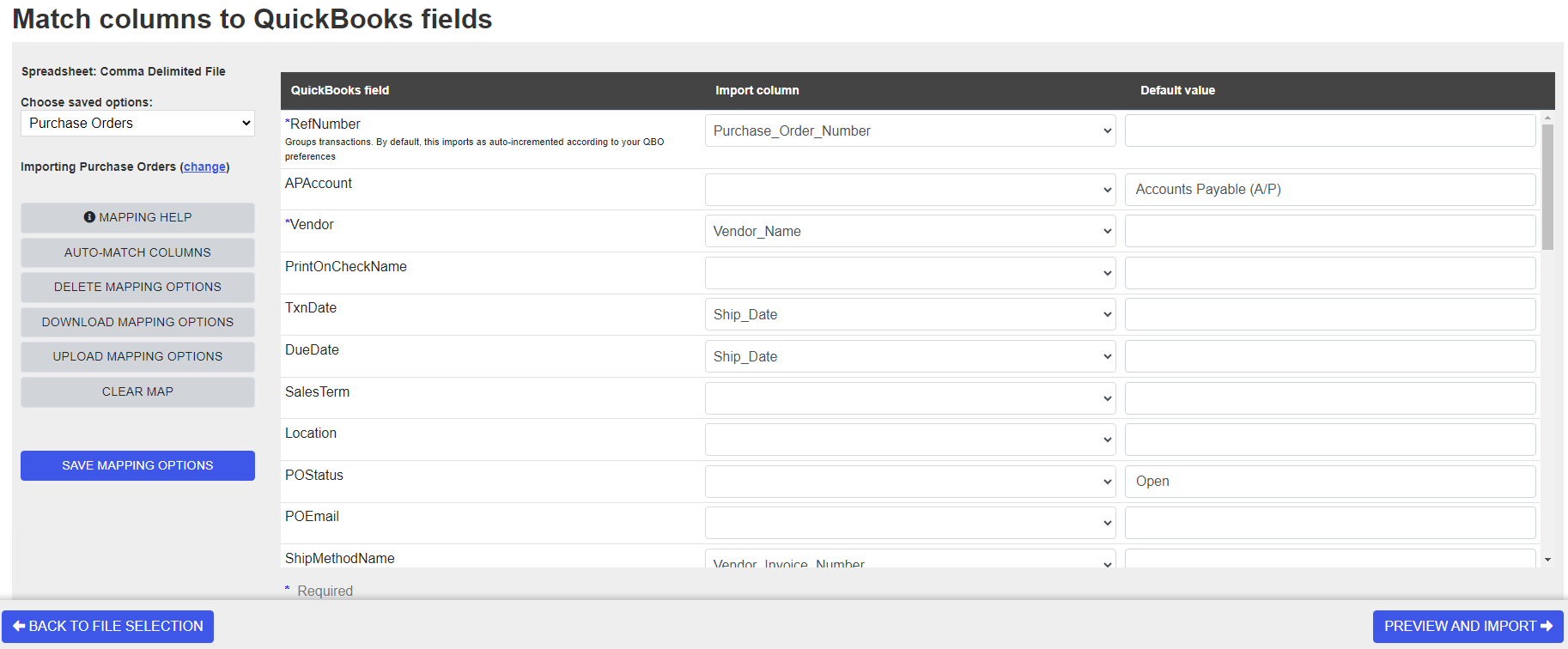Click the APAccount field label
This screenshot has width=1568, height=649.
pyautogui.click(x=319, y=183)
